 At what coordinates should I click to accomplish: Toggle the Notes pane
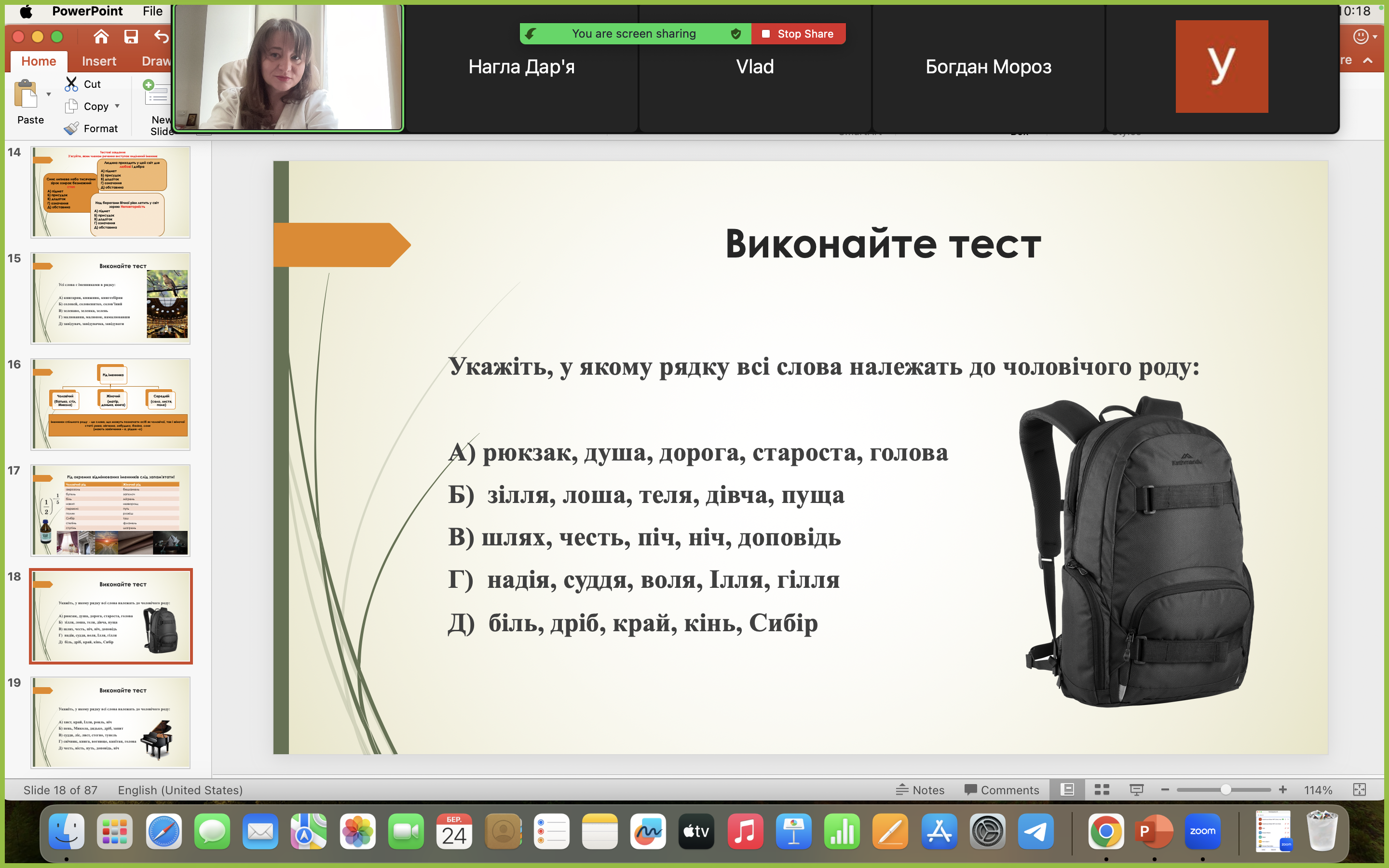[920, 790]
